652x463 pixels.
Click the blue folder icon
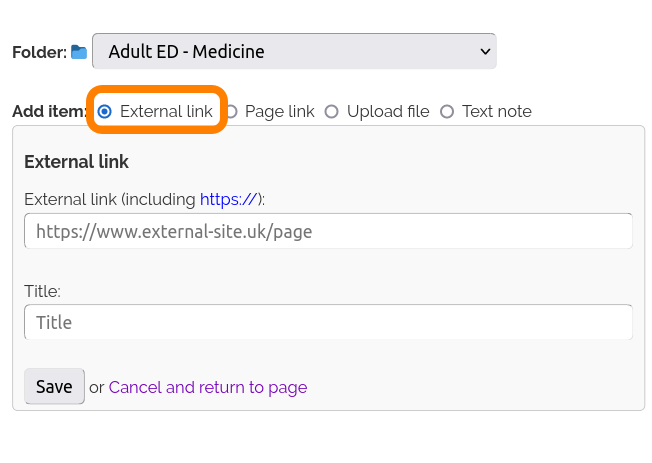click(x=79, y=52)
